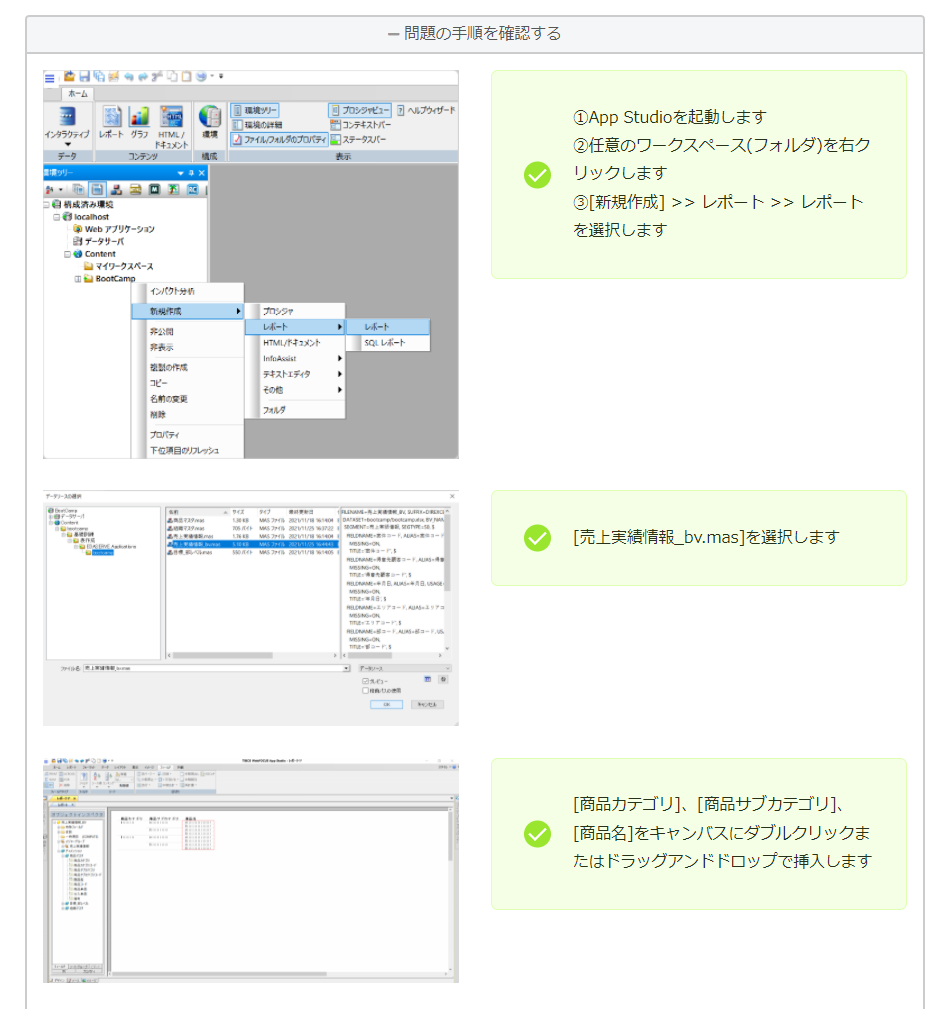Open the ファイル名 dropdown in the dialog
Viewport: 949px width, 1009px height.
[346, 667]
